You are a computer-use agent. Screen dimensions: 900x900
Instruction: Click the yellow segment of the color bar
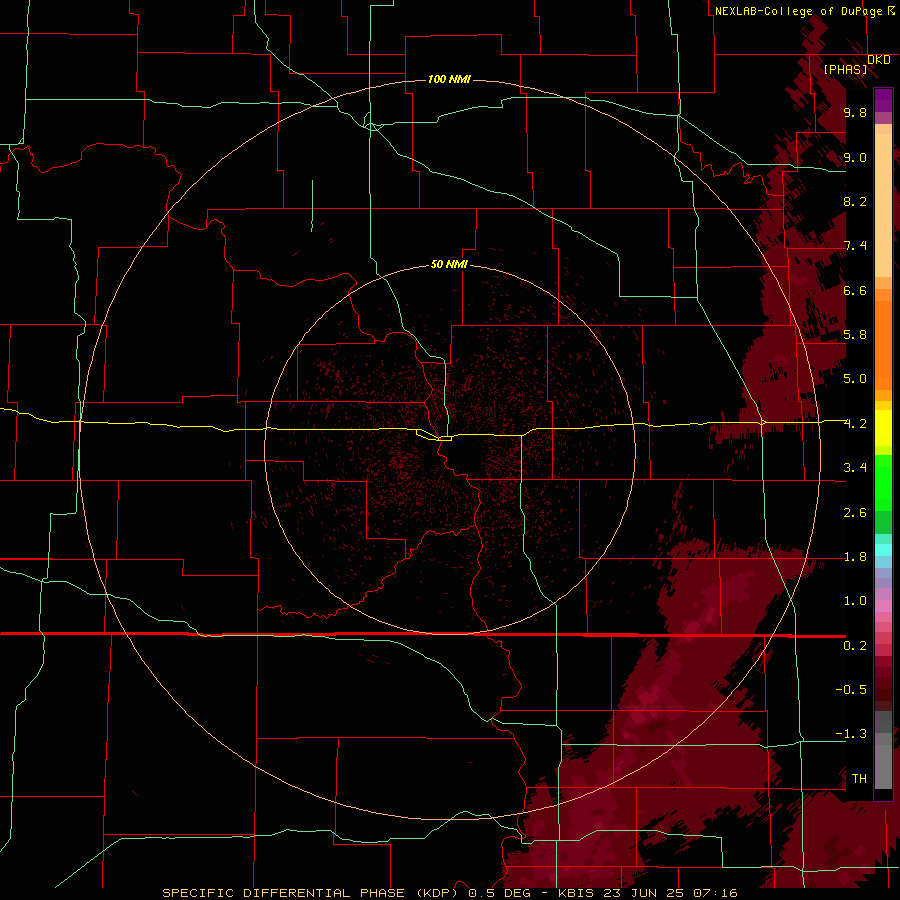883,428
